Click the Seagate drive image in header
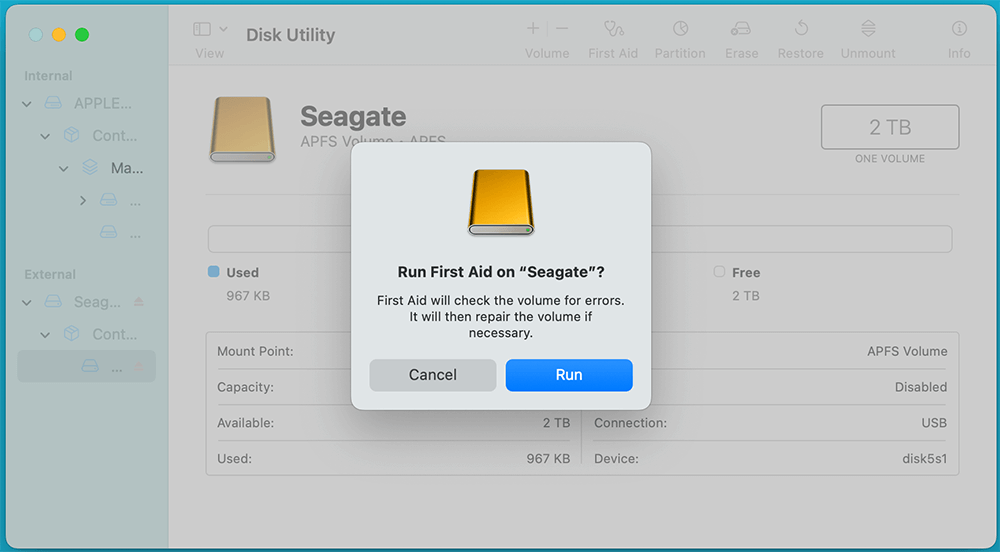Viewport: 1000px width, 552px height. pyautogui.click(x=242, y=129)
